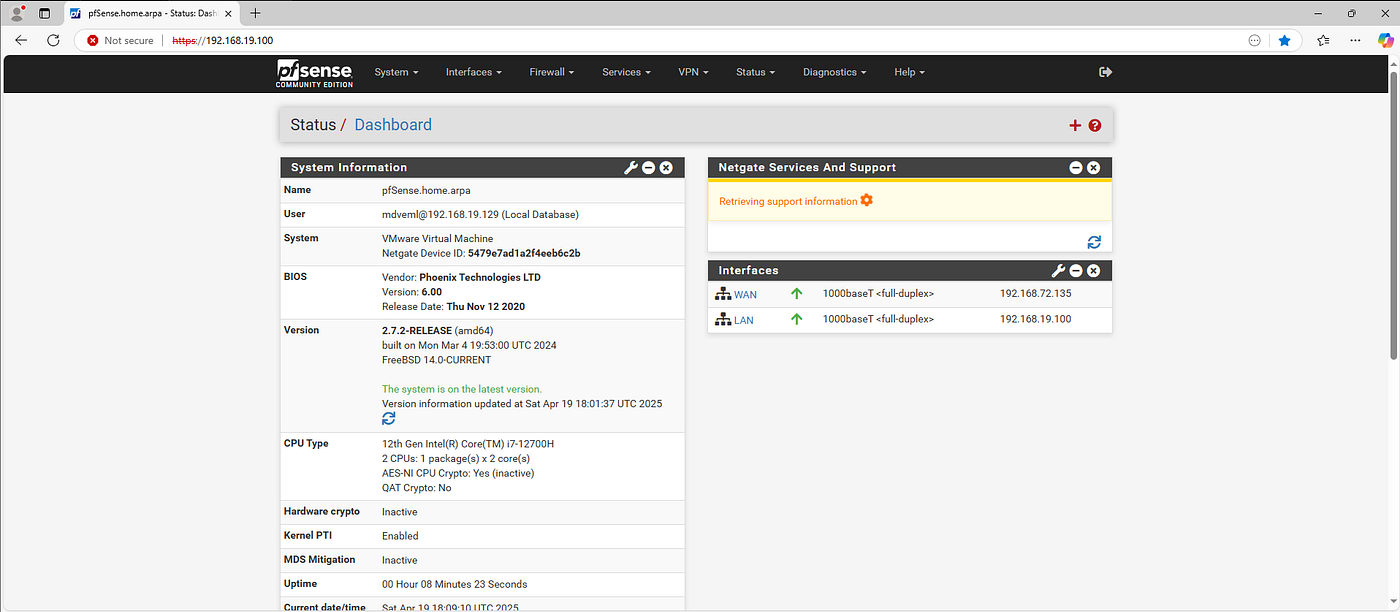Image resolution: width=1400 pixels, height=612 pixels.
Task: Expand the VPN dropdown menu
Action: [693, 72]
